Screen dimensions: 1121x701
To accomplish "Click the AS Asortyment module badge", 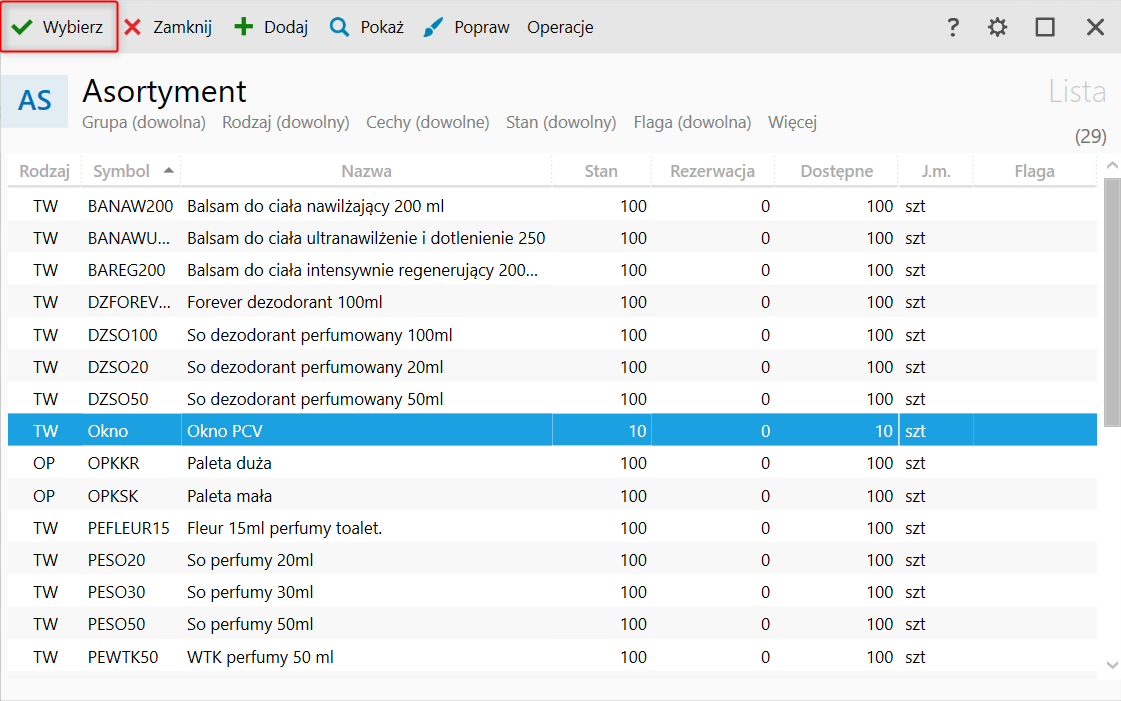I will (x=35, y=101).
